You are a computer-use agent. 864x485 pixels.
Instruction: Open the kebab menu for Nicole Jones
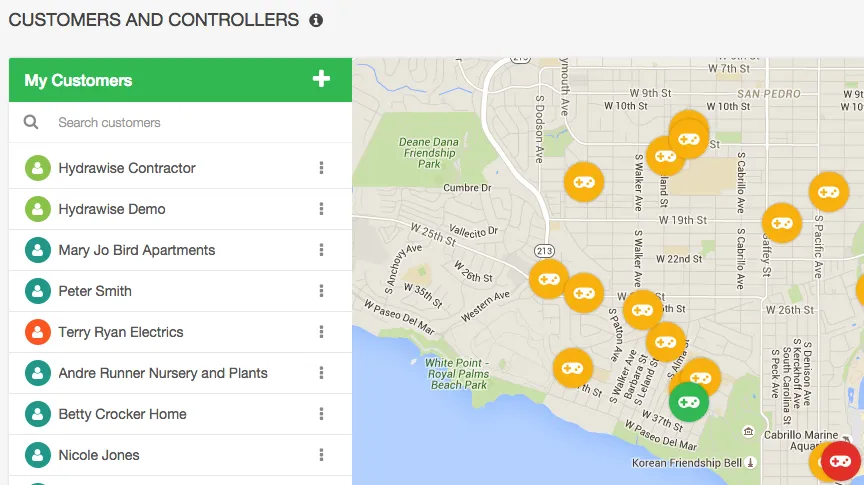click(x=321, y=455)
